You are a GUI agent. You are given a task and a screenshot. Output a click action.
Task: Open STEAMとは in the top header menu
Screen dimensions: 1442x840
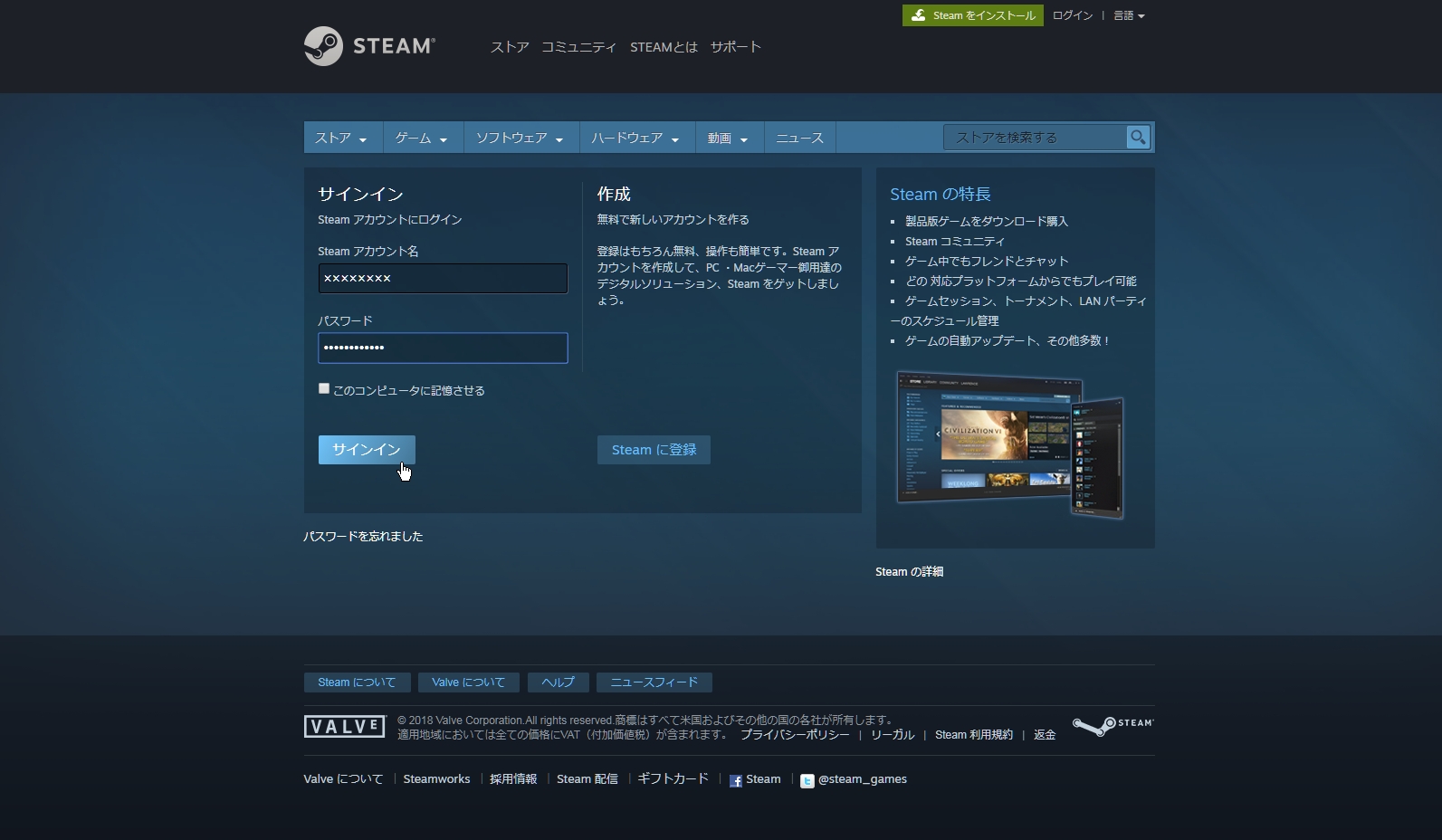point(664,47)
